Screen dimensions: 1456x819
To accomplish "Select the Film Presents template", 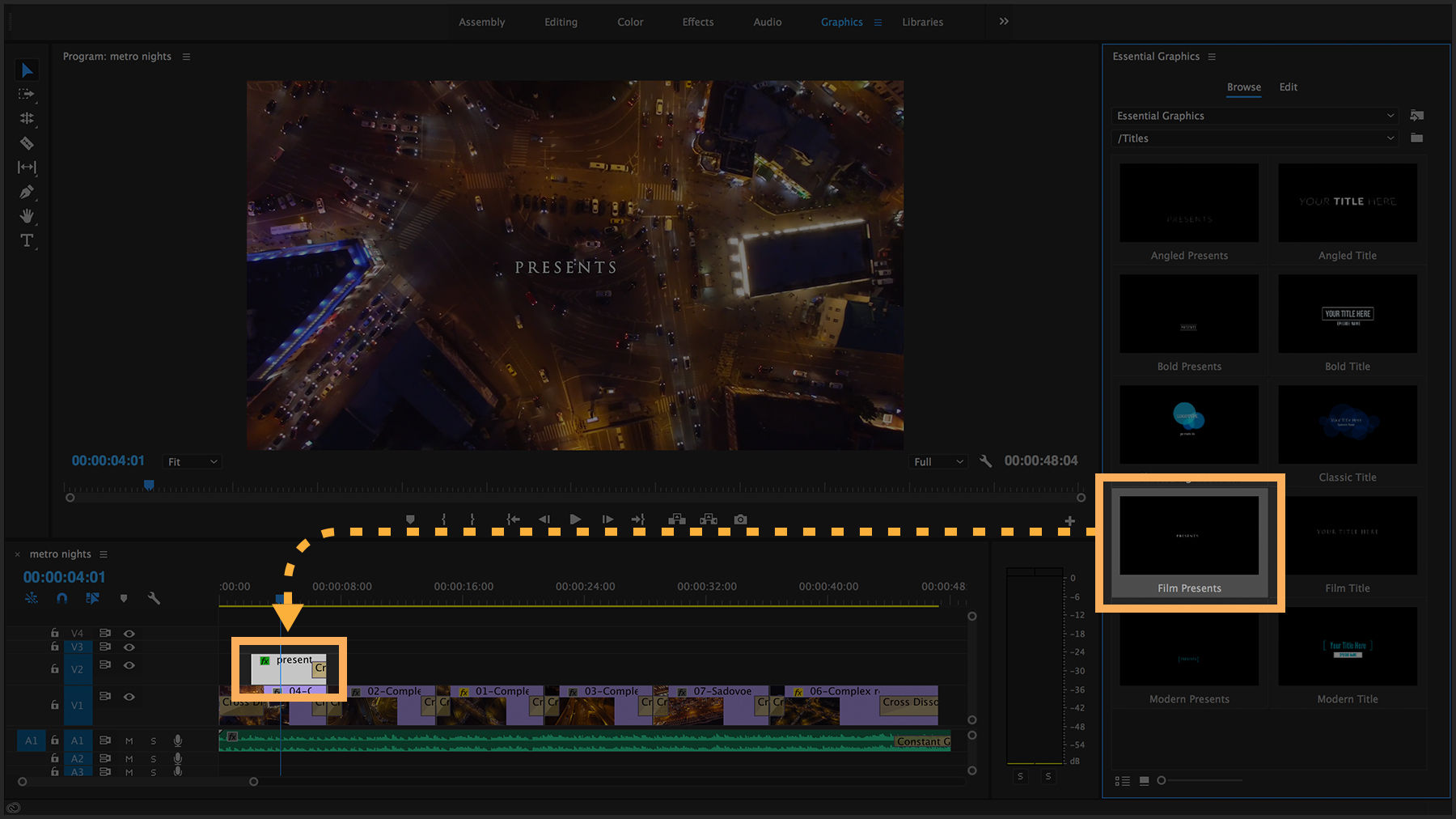I will tap(1188, 535).
